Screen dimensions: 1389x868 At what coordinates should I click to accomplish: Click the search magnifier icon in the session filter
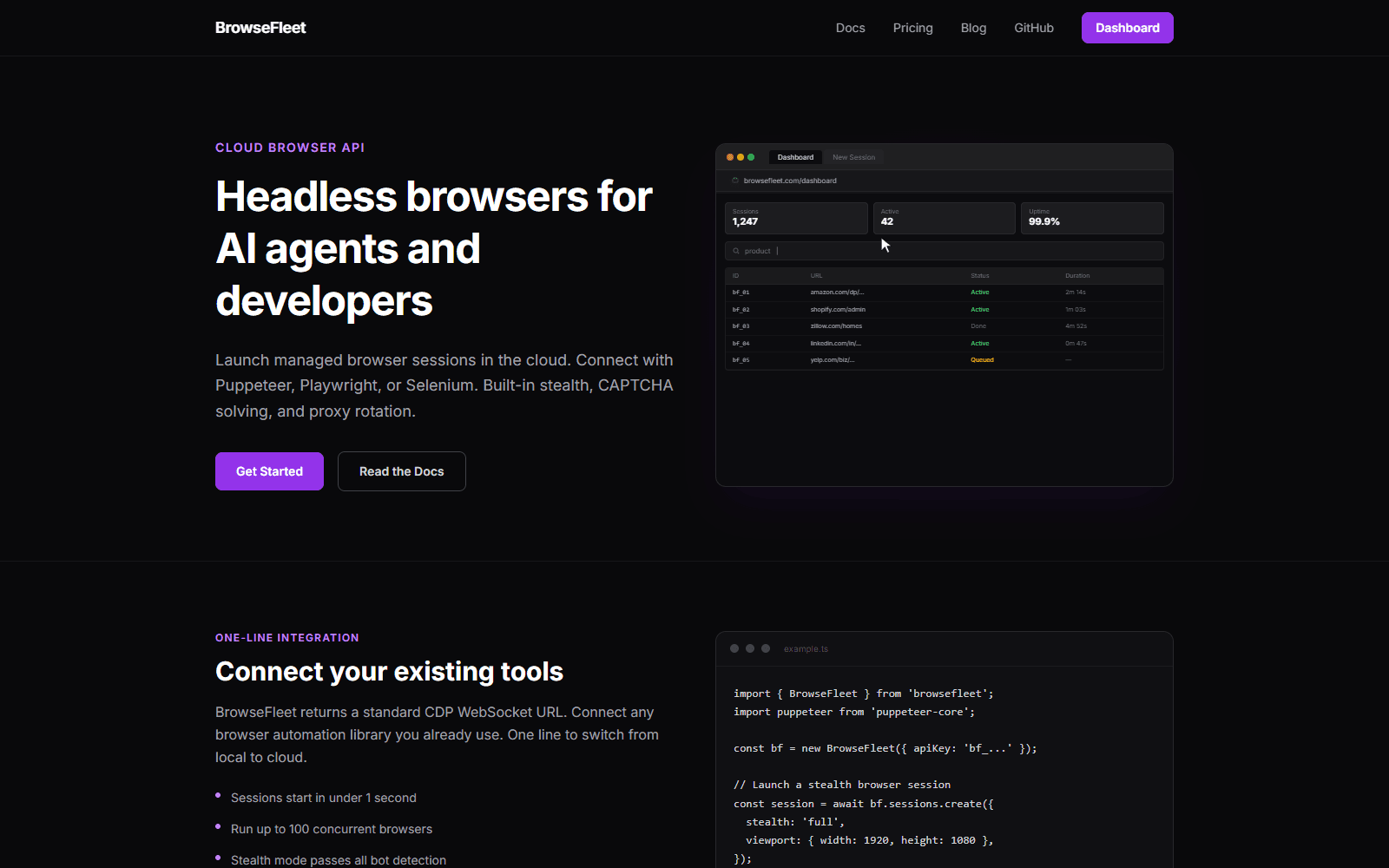click(x=737, y=250)
